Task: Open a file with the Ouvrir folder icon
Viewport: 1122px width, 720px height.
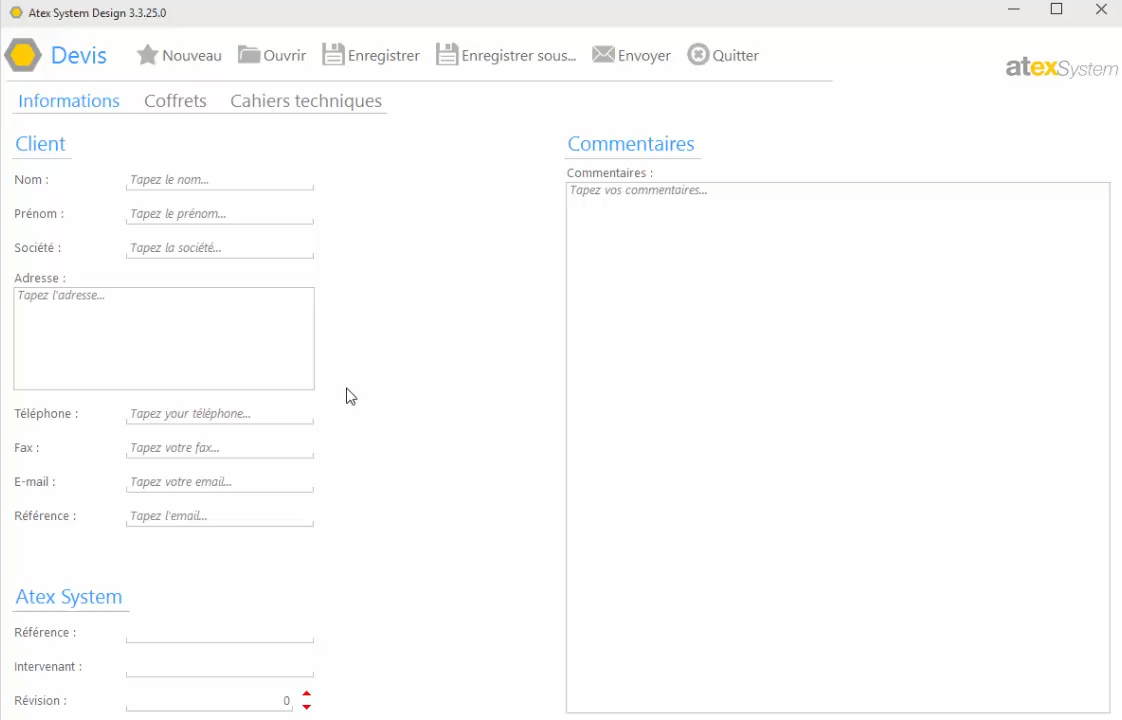Action: point(249,55)
